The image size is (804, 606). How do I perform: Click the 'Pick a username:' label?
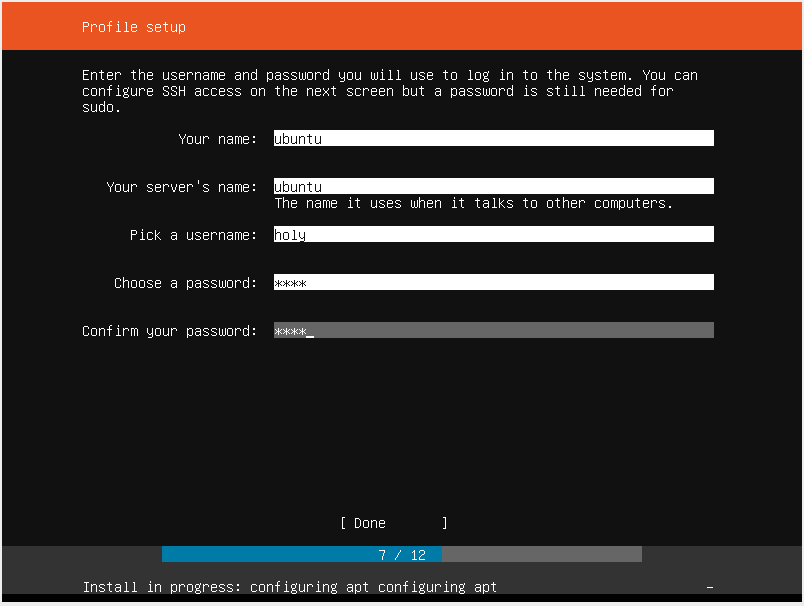(x=193, y=235)
